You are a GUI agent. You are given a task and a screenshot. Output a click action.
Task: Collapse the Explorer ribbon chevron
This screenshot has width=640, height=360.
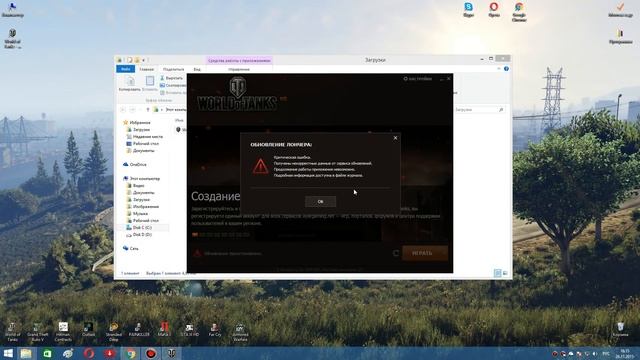[499, 69]
